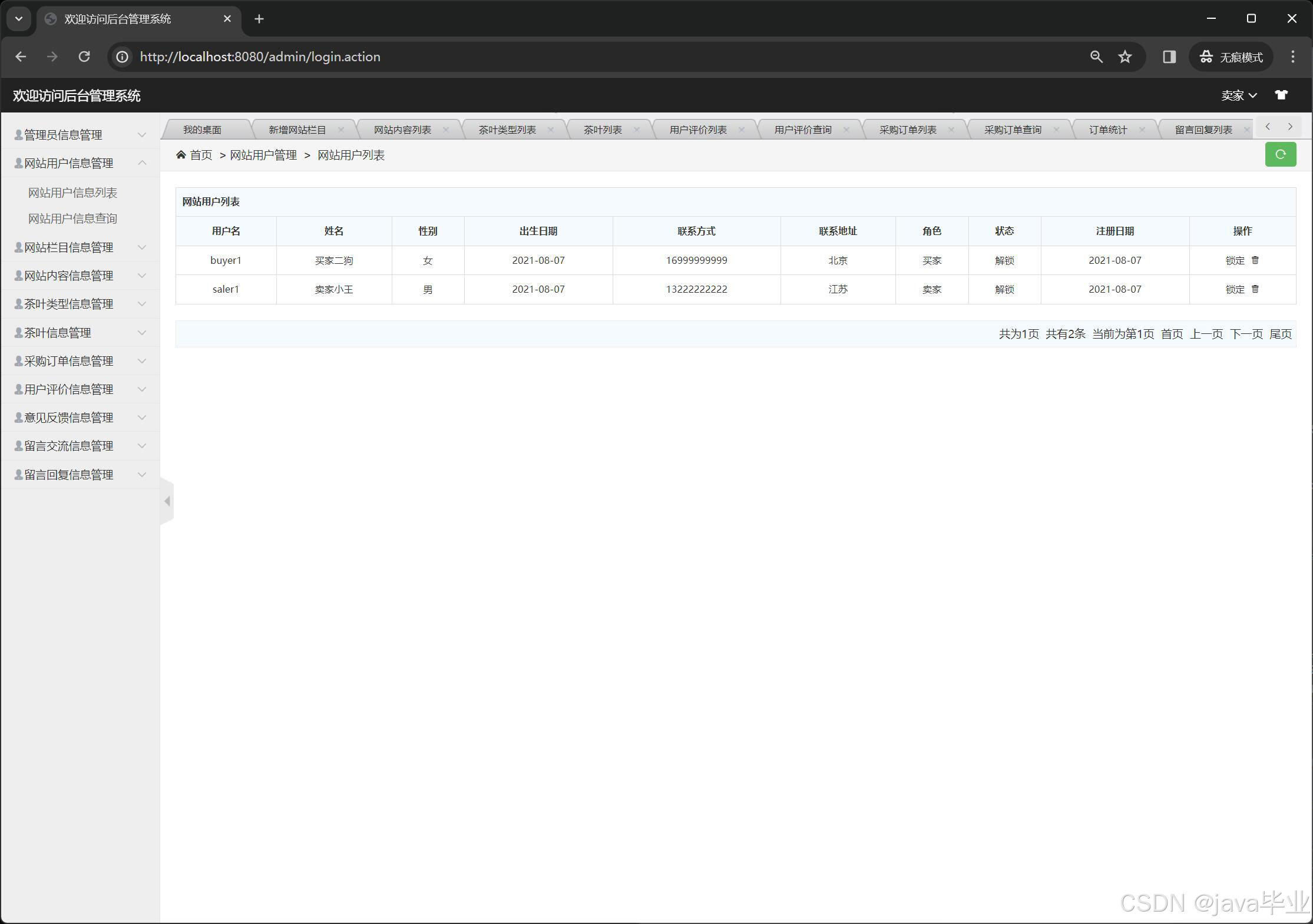The image size is (1313, 924).
Task: Switch to 订单统计 tab
Action: 1107,130
